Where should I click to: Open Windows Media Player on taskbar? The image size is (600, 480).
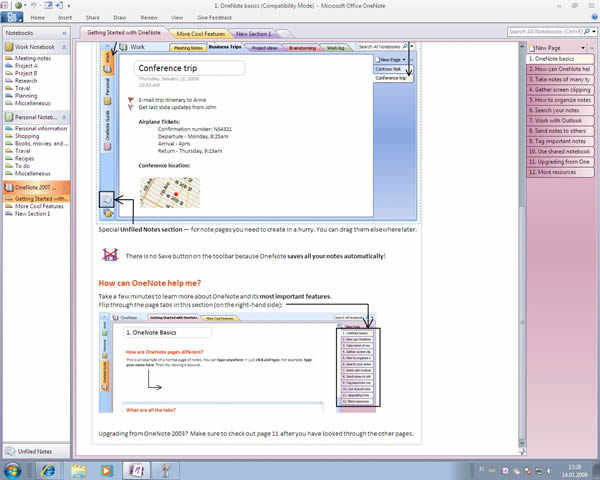(107, 470)
